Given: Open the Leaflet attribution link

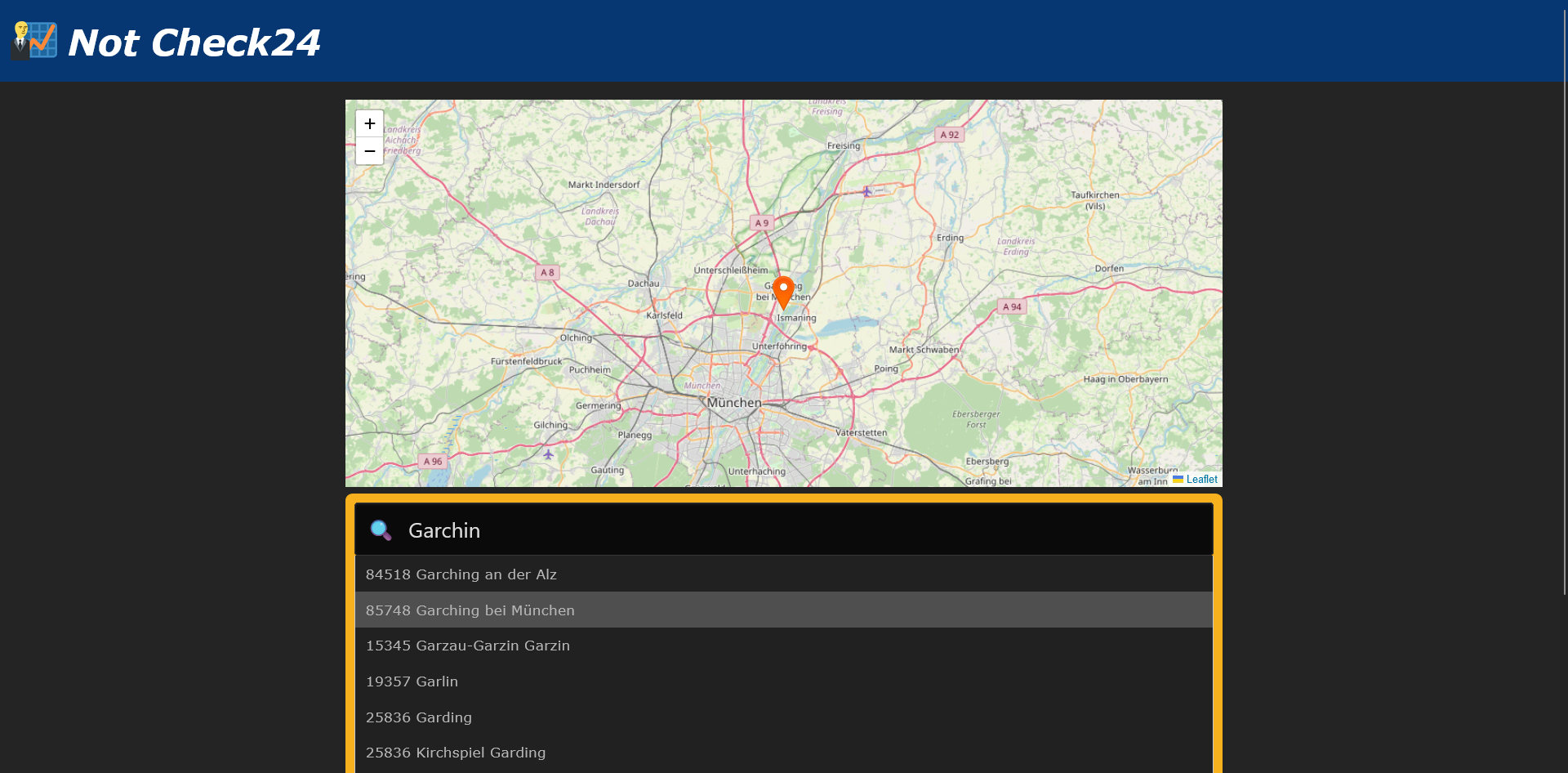Looking at the screenshot, I should click(x=1201, y=480).
